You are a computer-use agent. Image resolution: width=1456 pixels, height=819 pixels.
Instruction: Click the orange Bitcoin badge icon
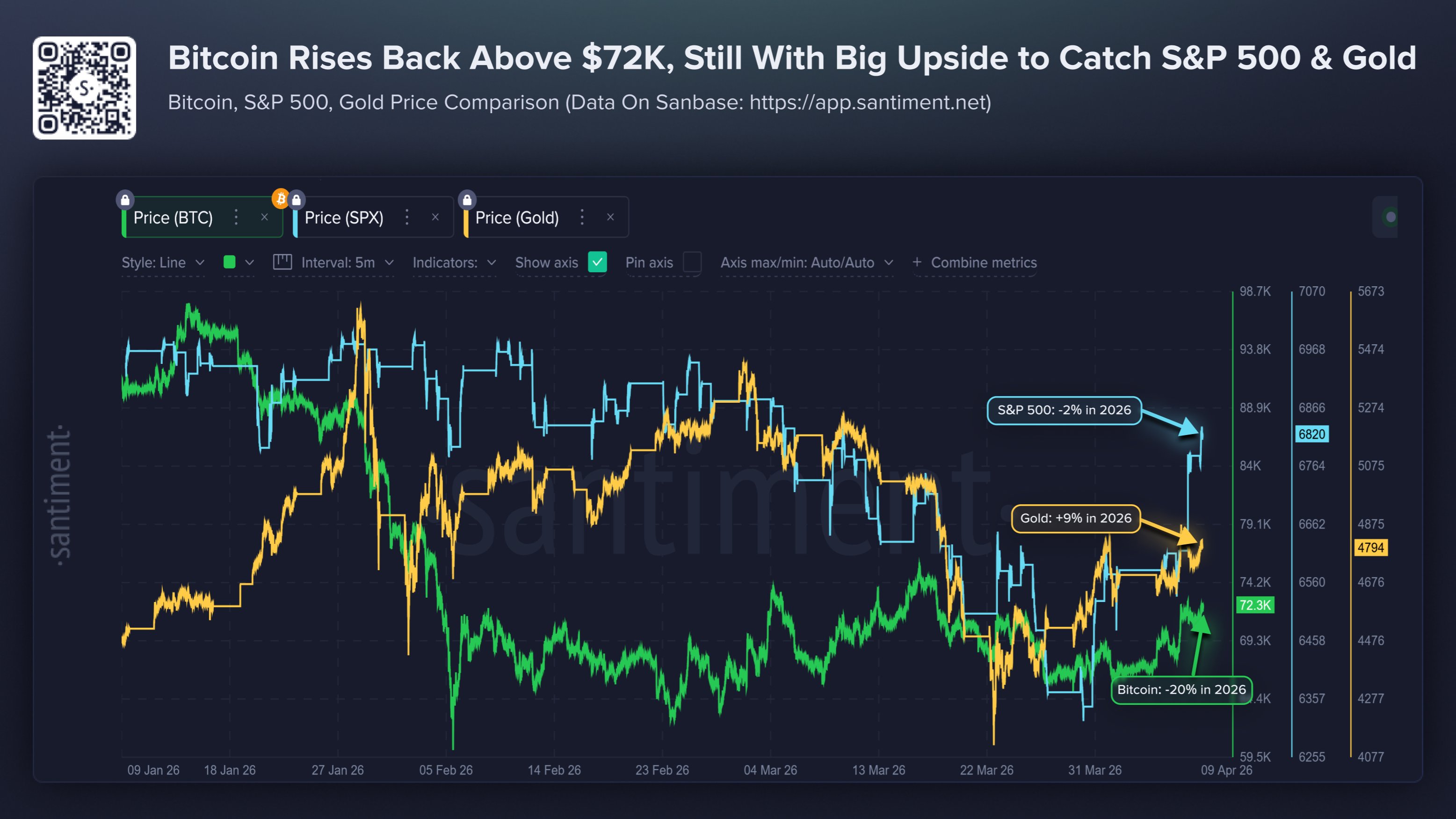tap(280, 198)
